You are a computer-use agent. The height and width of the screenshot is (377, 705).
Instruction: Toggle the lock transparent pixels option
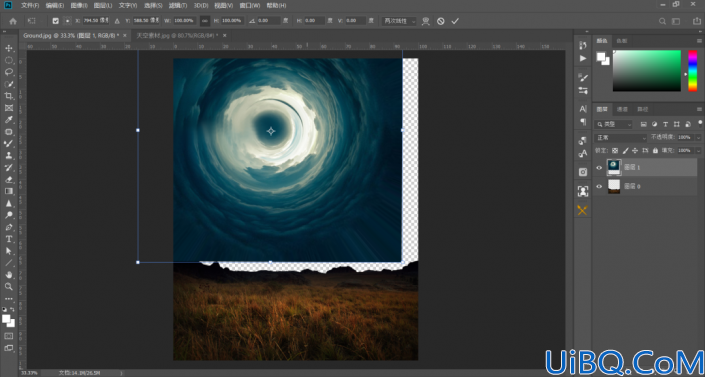[x=615, y=151]
